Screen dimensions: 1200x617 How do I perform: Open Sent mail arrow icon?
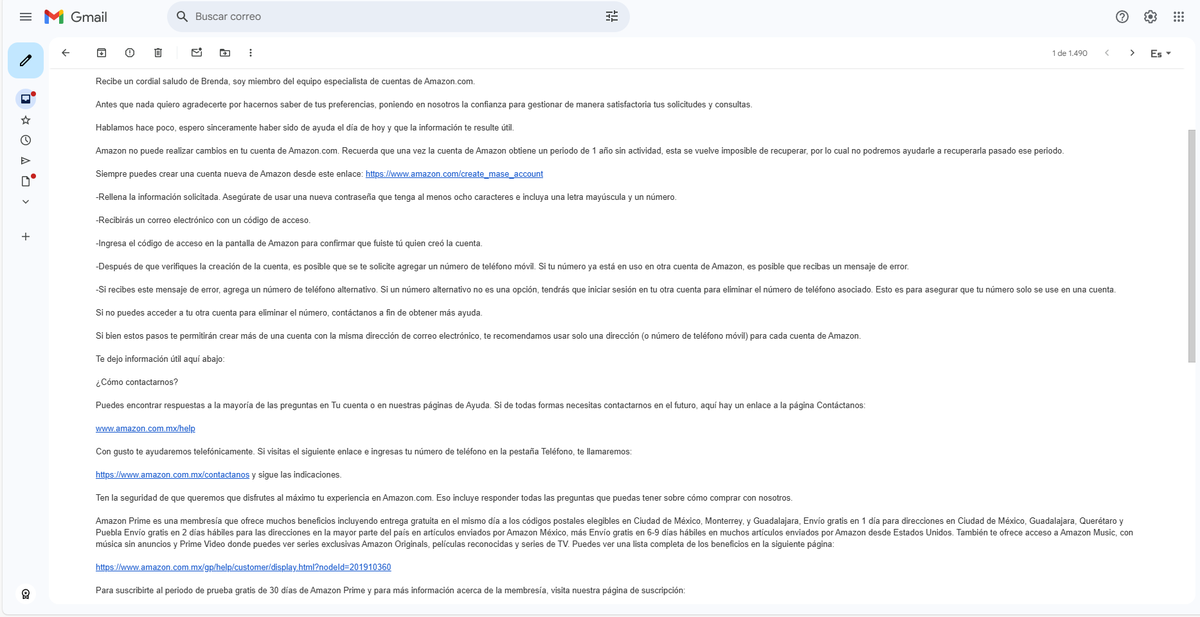[25, 160]
